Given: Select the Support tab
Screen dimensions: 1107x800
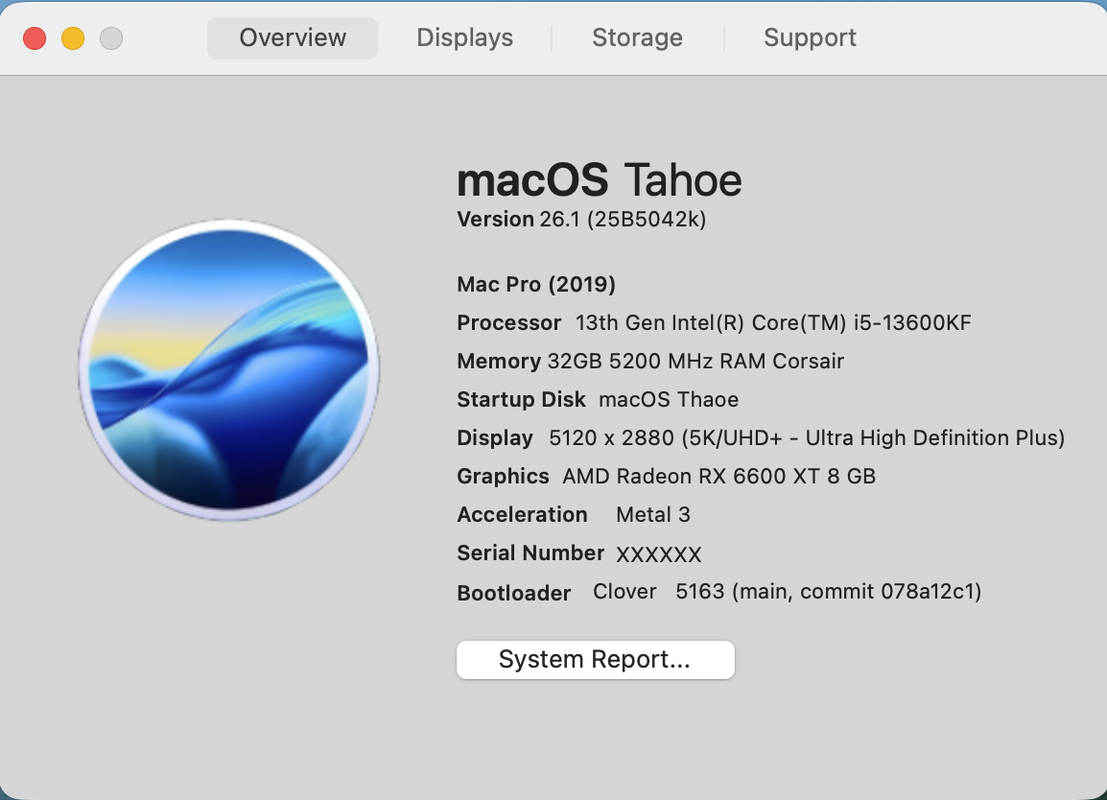Looking at the screenshot, I should 810,37.
